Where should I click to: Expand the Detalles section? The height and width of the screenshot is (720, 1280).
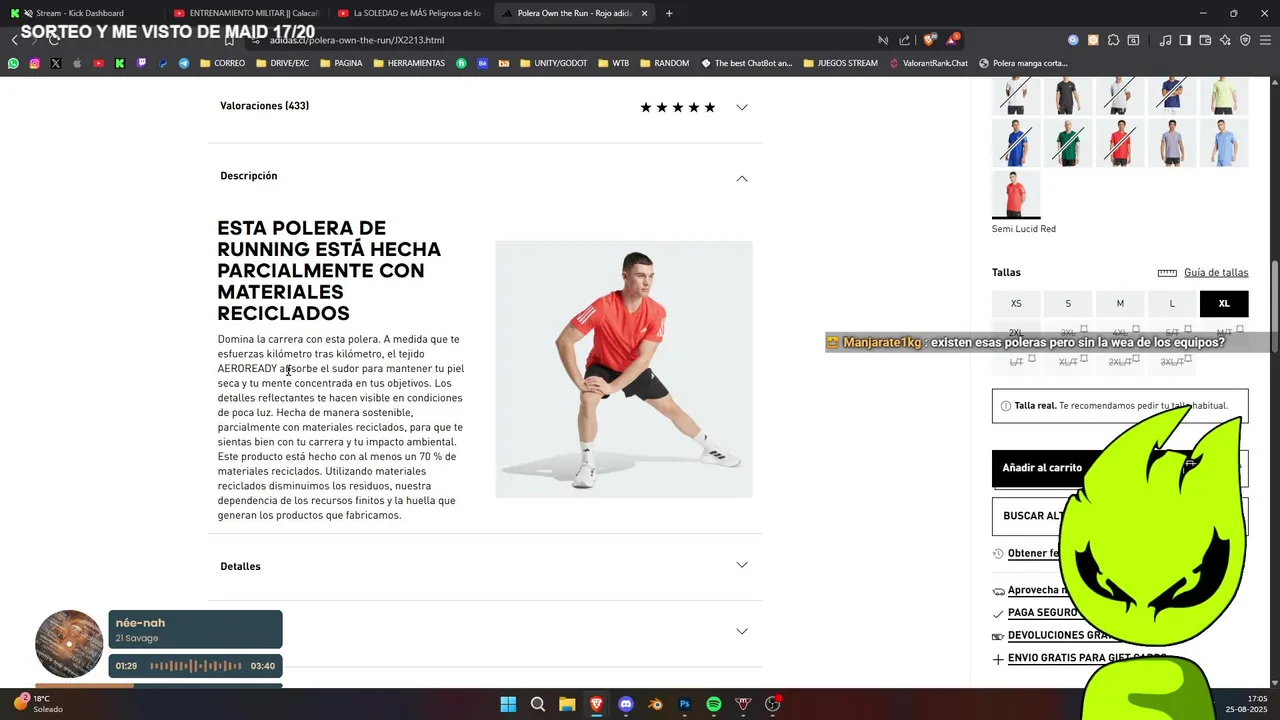tap(742, 565)
